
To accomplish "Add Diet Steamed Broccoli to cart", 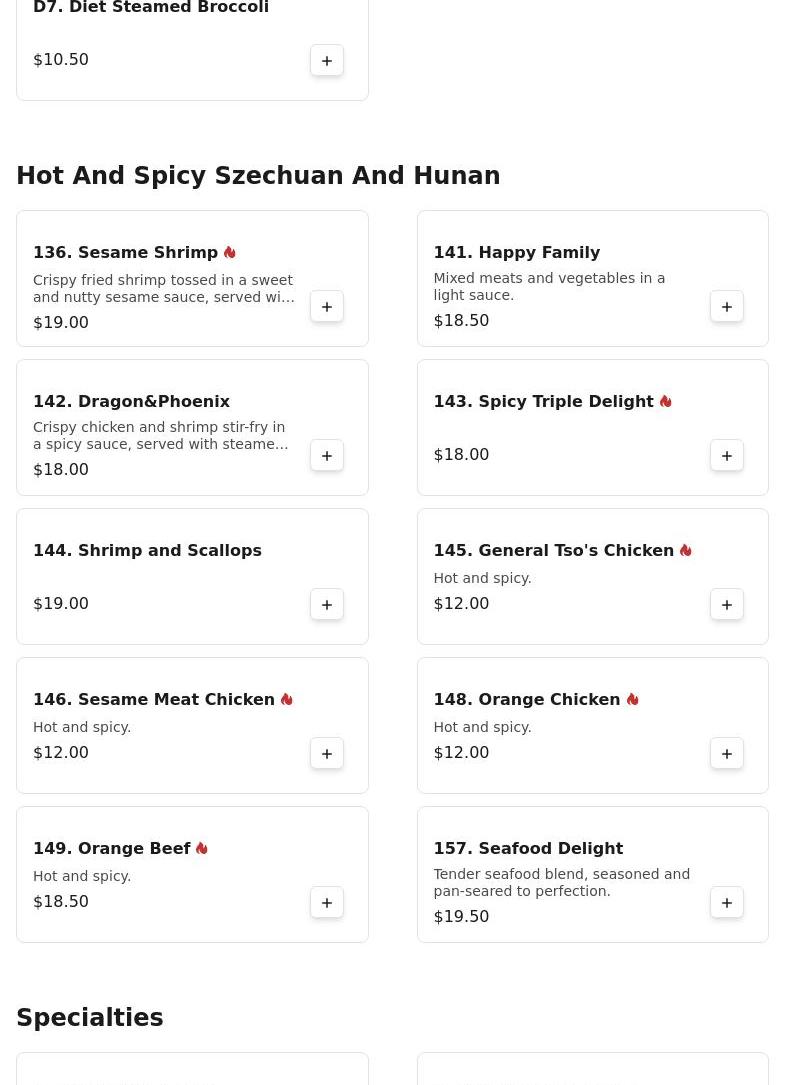I will tap(327, 60).
